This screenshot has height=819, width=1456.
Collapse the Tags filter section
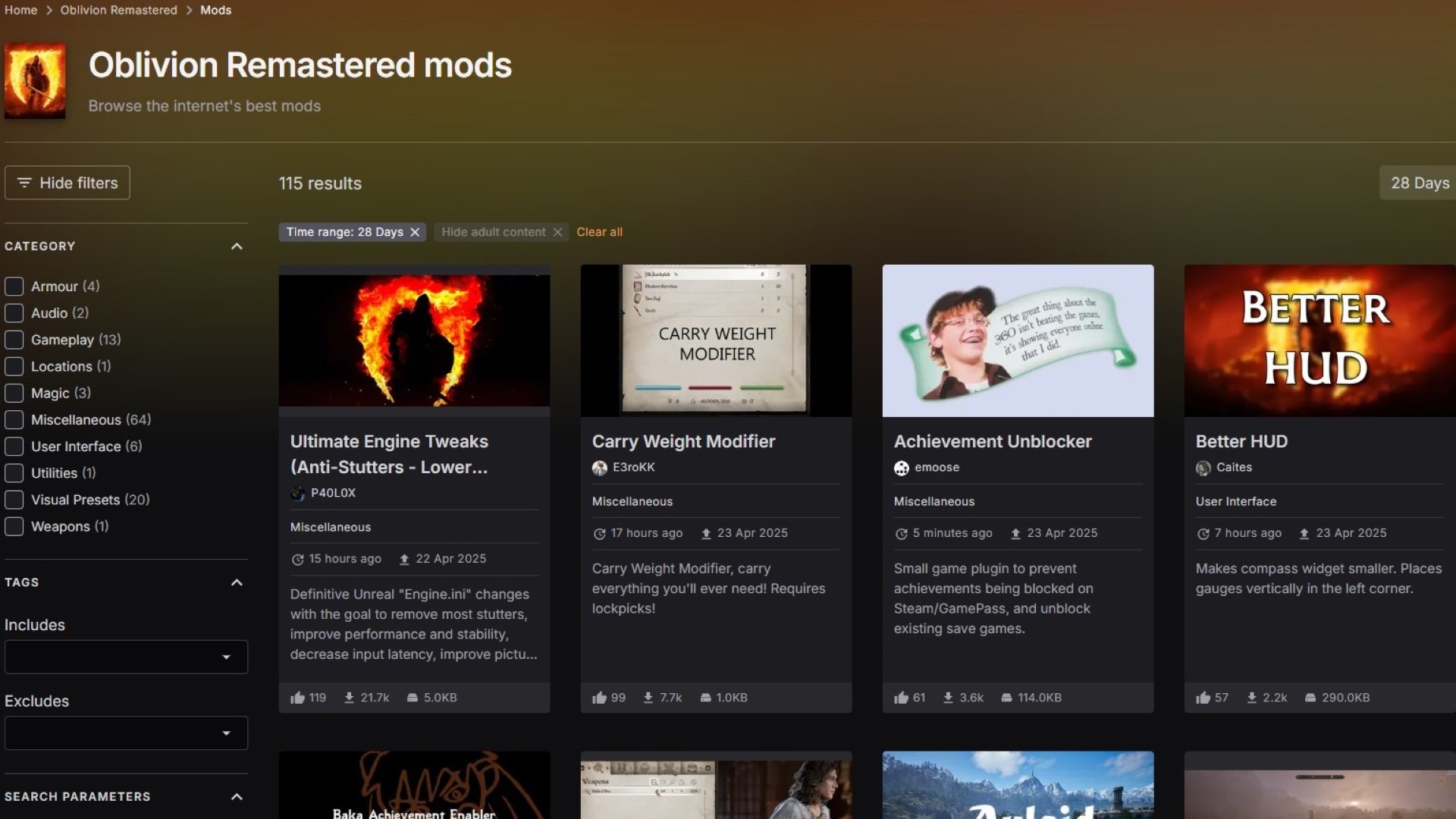237,582
